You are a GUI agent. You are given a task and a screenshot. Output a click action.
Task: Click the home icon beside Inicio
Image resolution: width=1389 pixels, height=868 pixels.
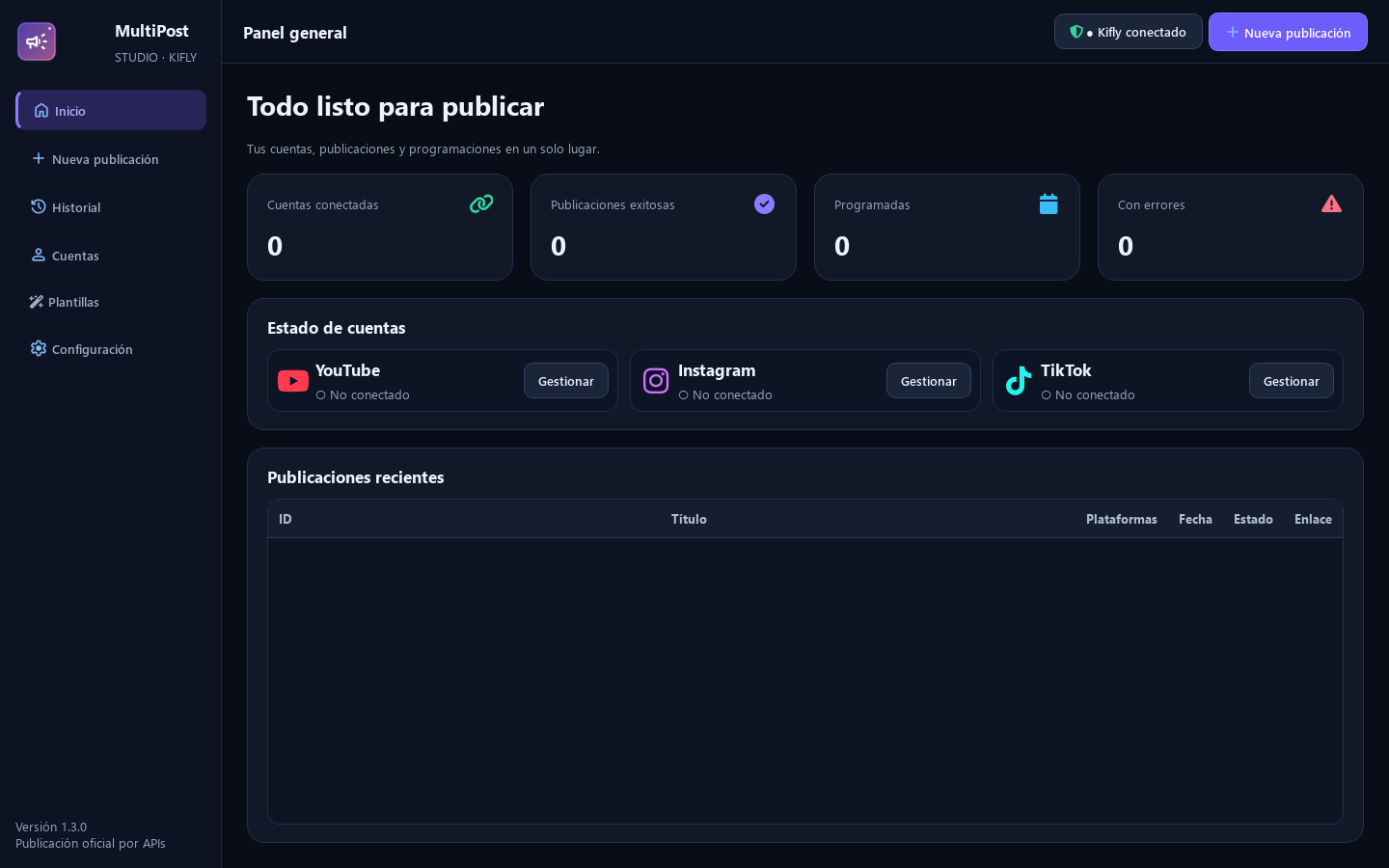[x=41, y=110]
